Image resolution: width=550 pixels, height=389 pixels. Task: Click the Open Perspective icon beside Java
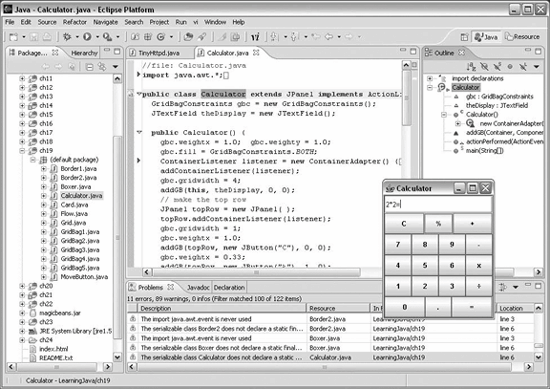click(464, 37)
